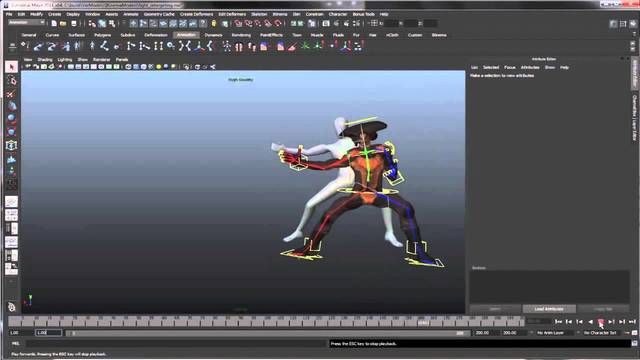Click the playback range slider bar

click(267, 333)
